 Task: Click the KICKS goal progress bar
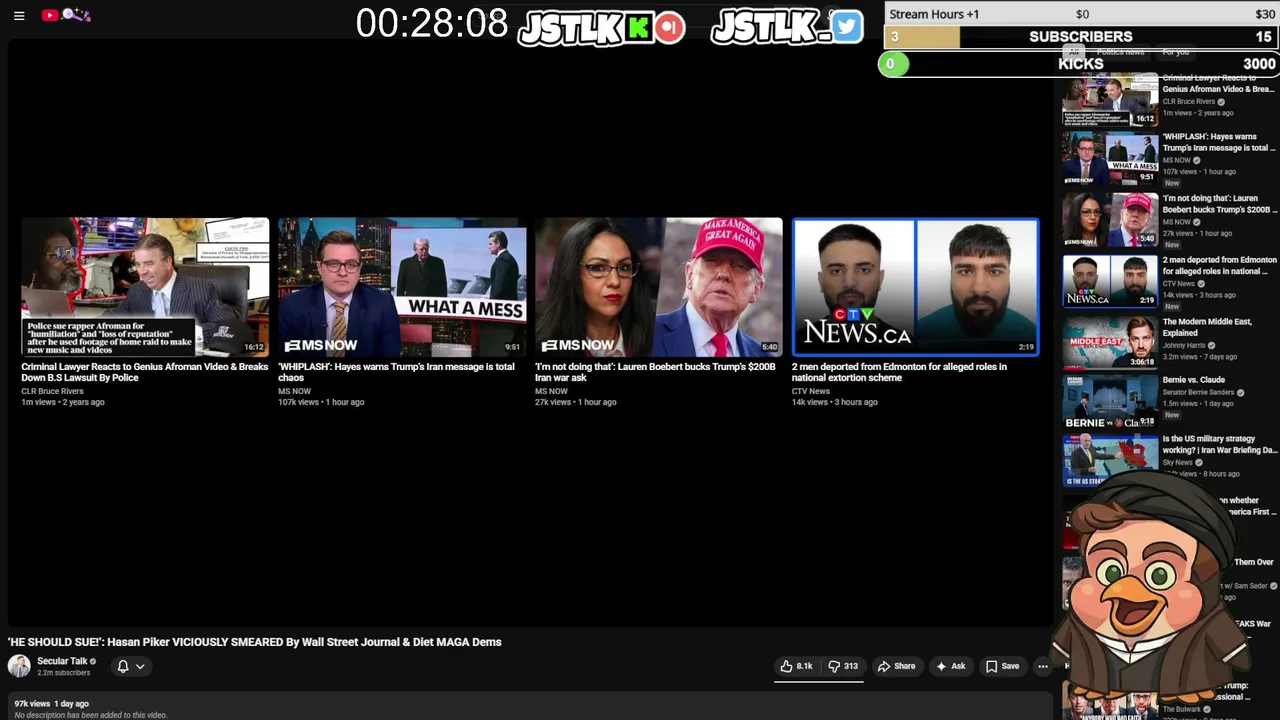point(1081,64)
